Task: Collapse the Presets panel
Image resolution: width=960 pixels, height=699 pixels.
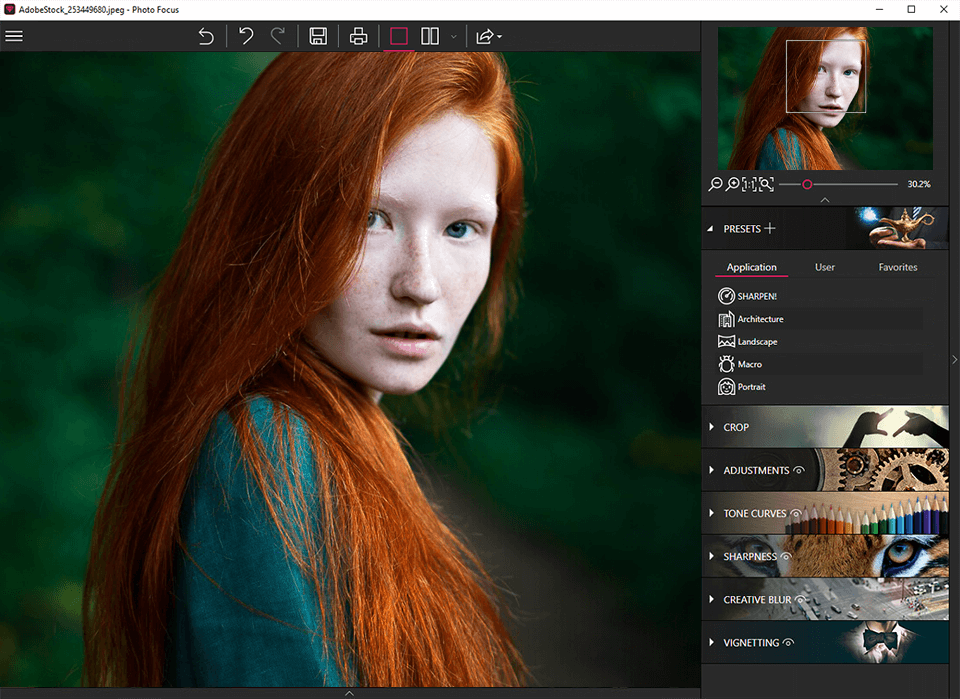Action: [710, 228]
